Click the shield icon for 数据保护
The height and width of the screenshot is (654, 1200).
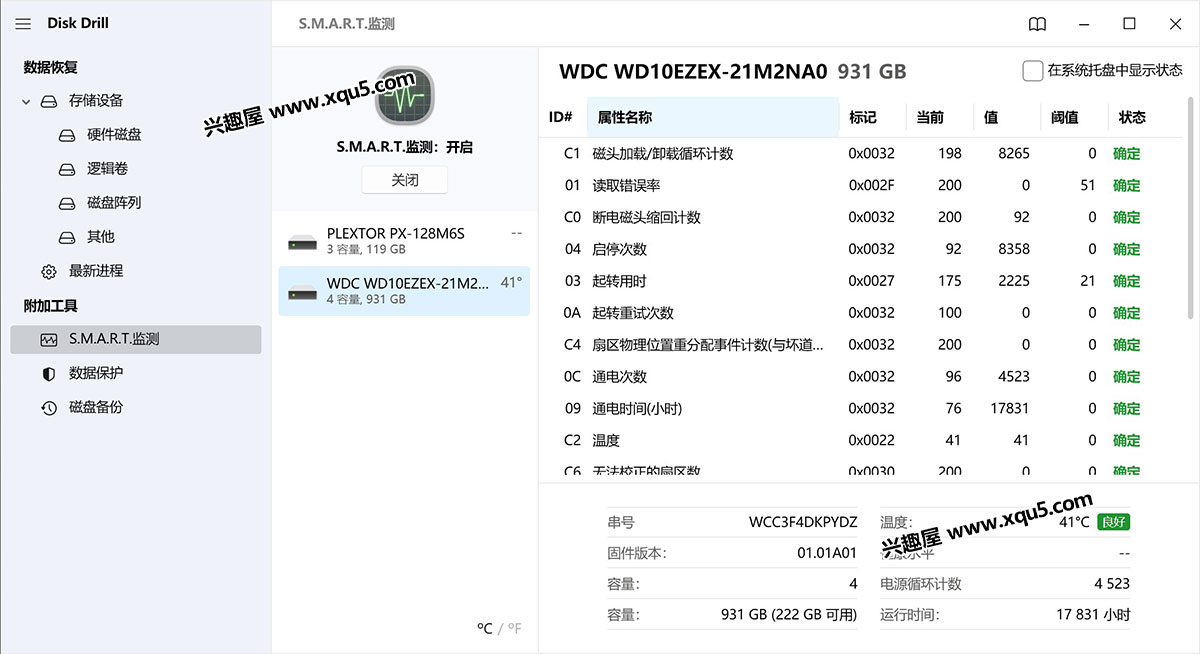pyautogui.click(x=49, y=374)
